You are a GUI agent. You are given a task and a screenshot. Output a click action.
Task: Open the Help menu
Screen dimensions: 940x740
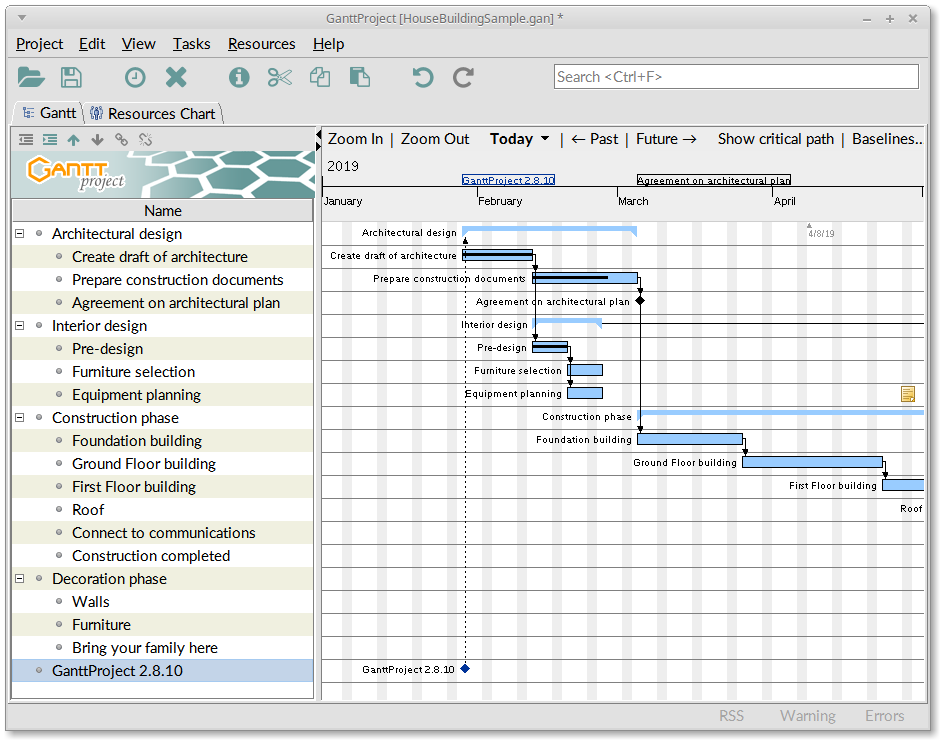(329, 44)
